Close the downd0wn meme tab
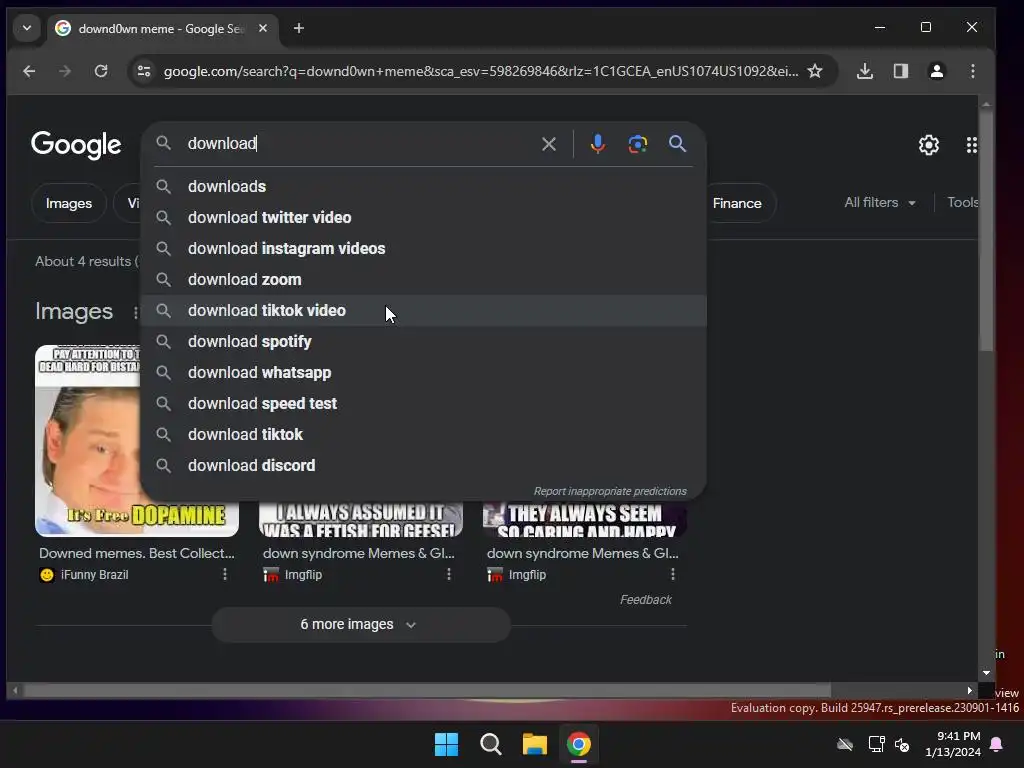 coord(263,28)
